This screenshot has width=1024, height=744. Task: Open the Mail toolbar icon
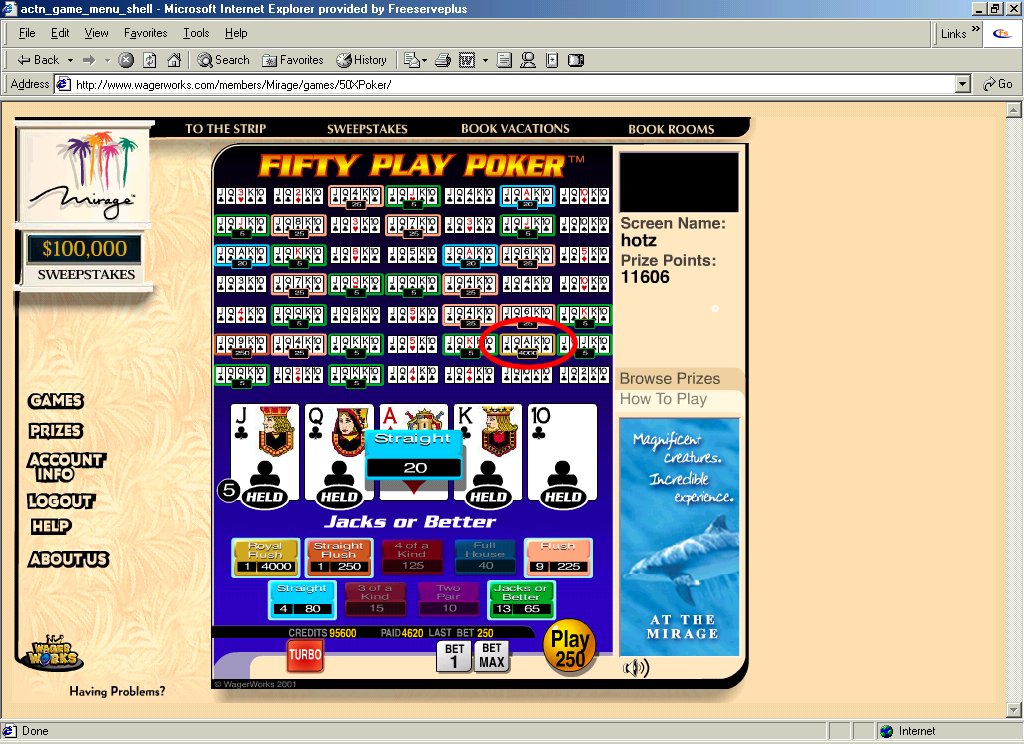coord(411,60)
